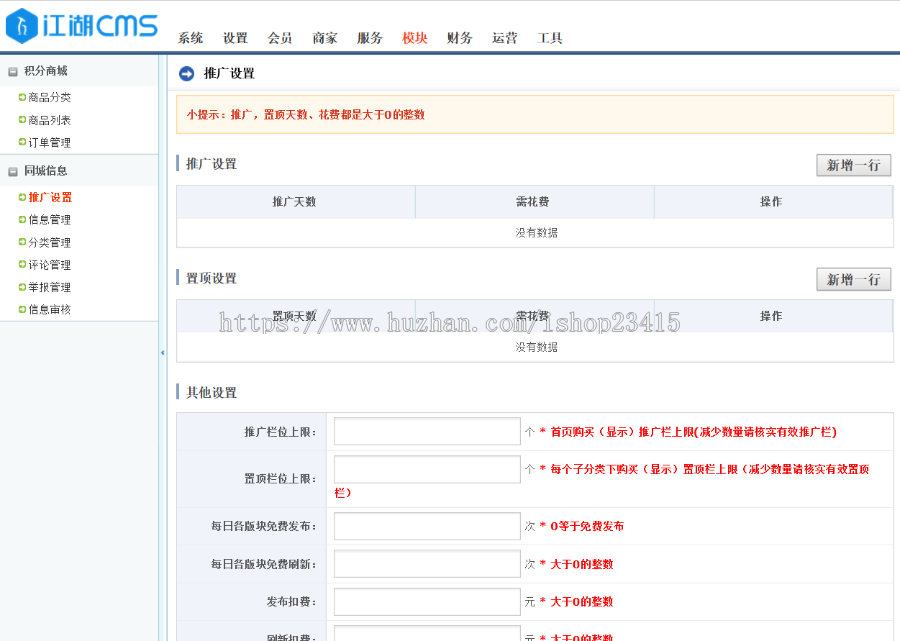900x641 pixels.
Task: Click the 0等于免费发布 hint text
Action: [587, 526]
